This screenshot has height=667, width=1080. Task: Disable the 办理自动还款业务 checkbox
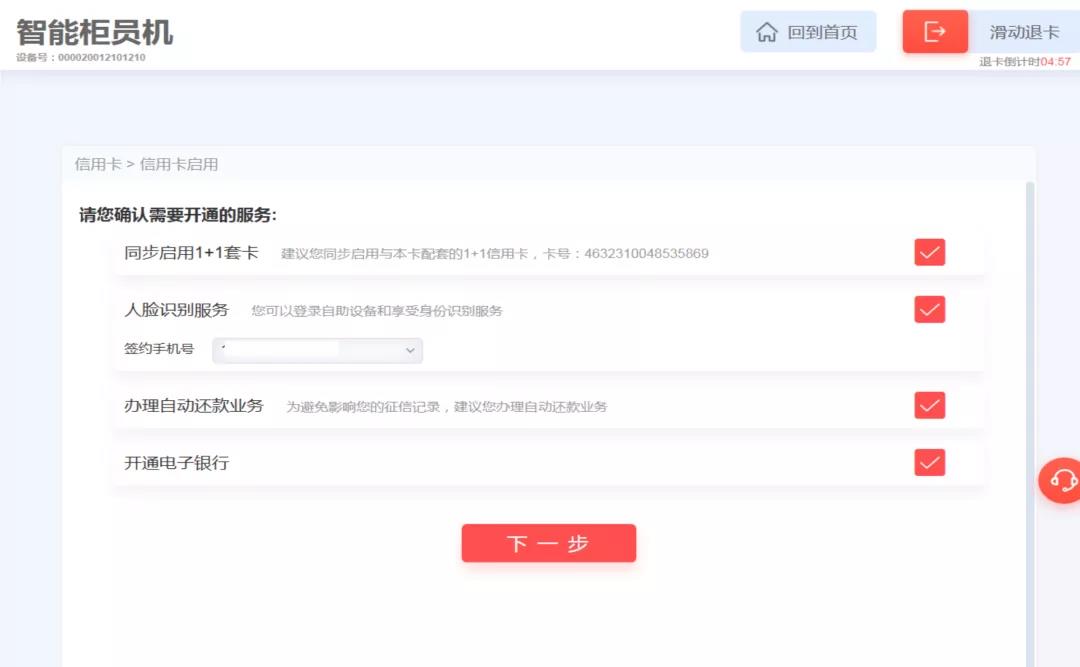pos(929,406)
